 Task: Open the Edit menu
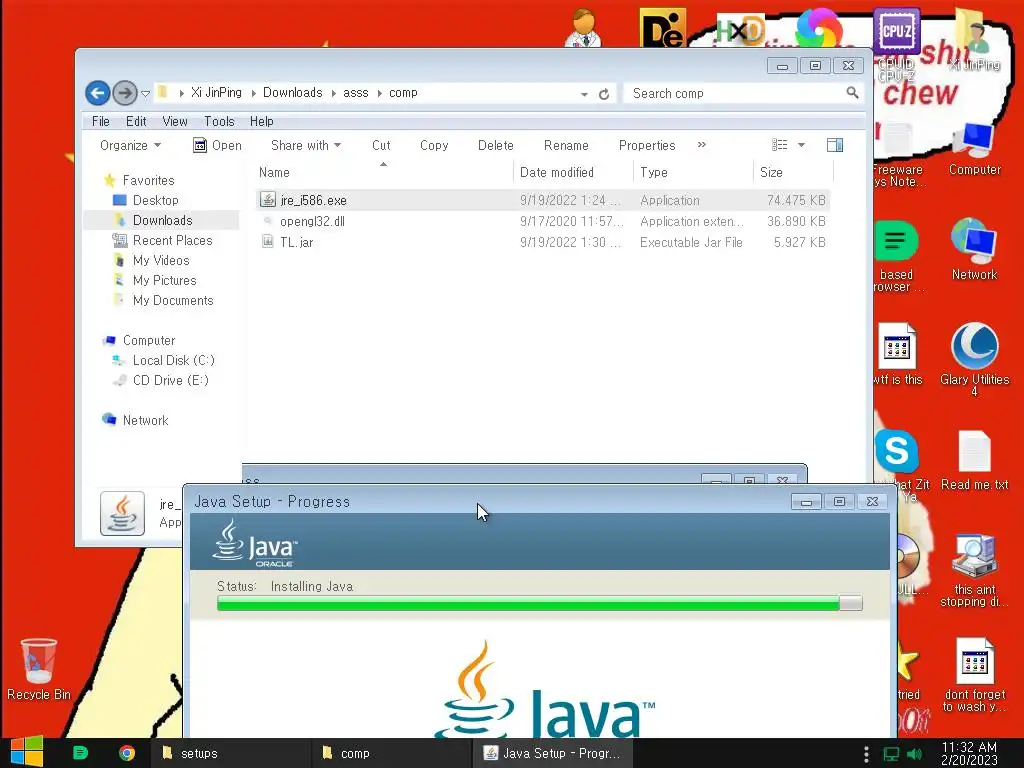[136, 121]
